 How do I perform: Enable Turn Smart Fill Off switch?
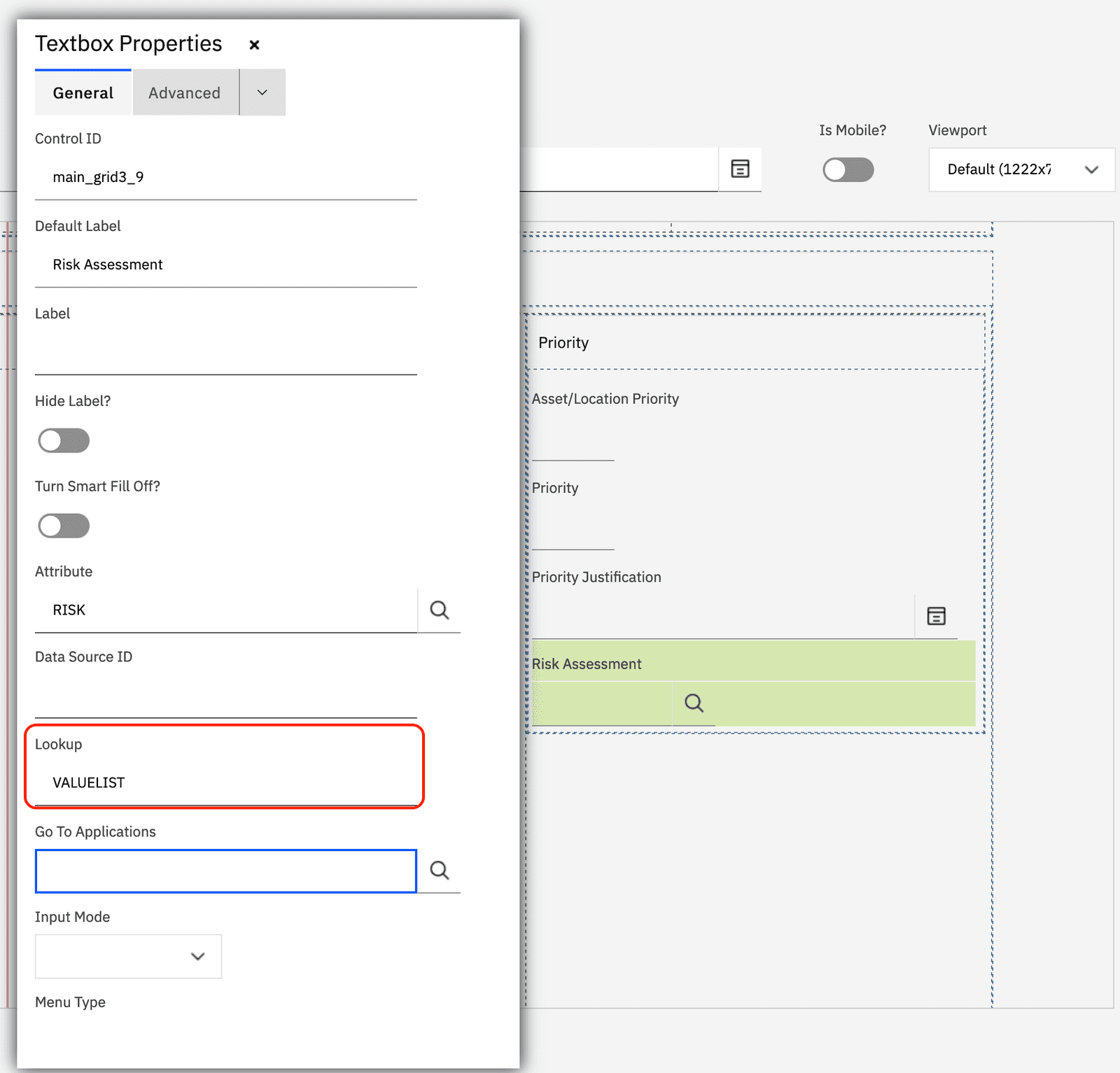[x=64, y=526]
